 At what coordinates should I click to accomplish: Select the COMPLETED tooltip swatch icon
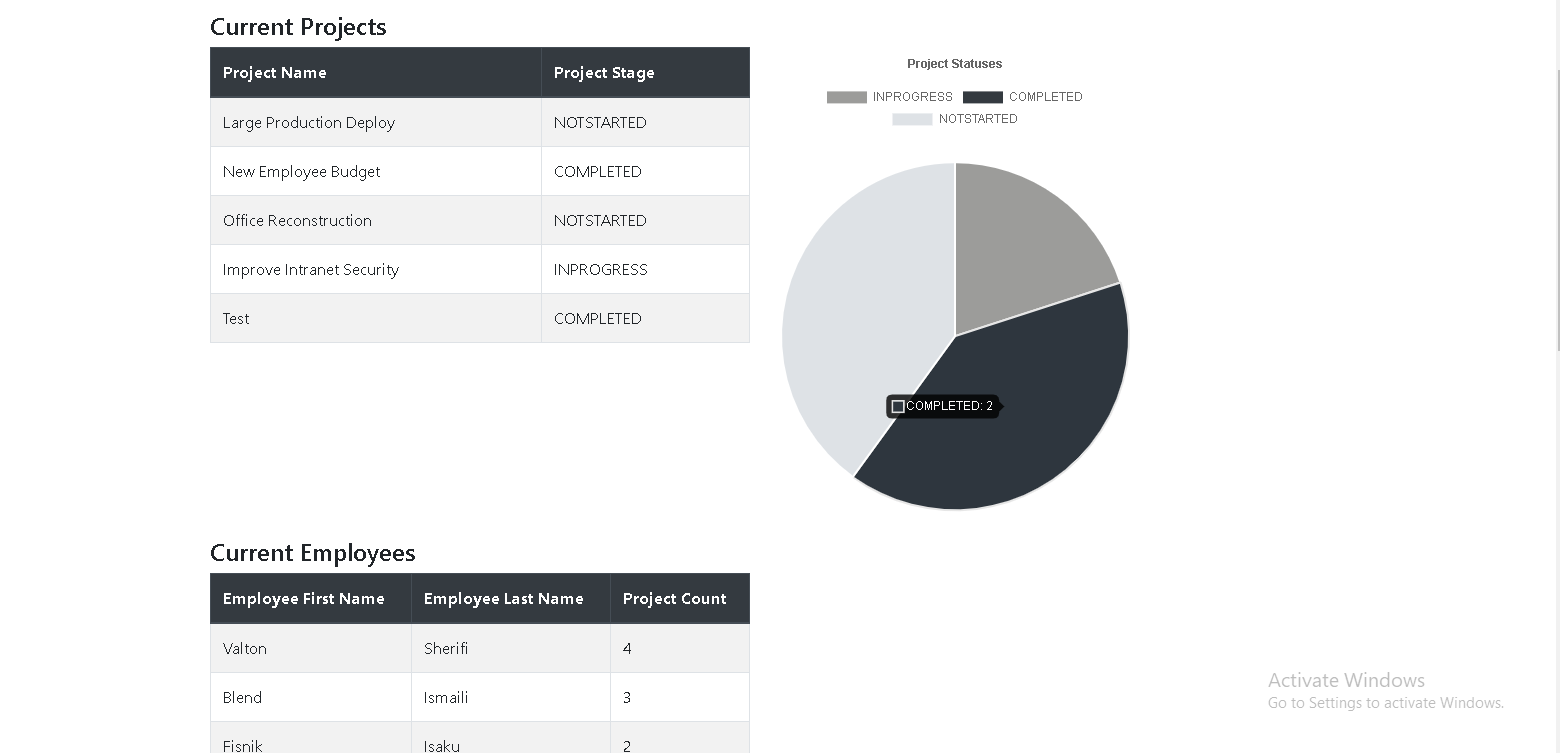[x=898, y=405]
